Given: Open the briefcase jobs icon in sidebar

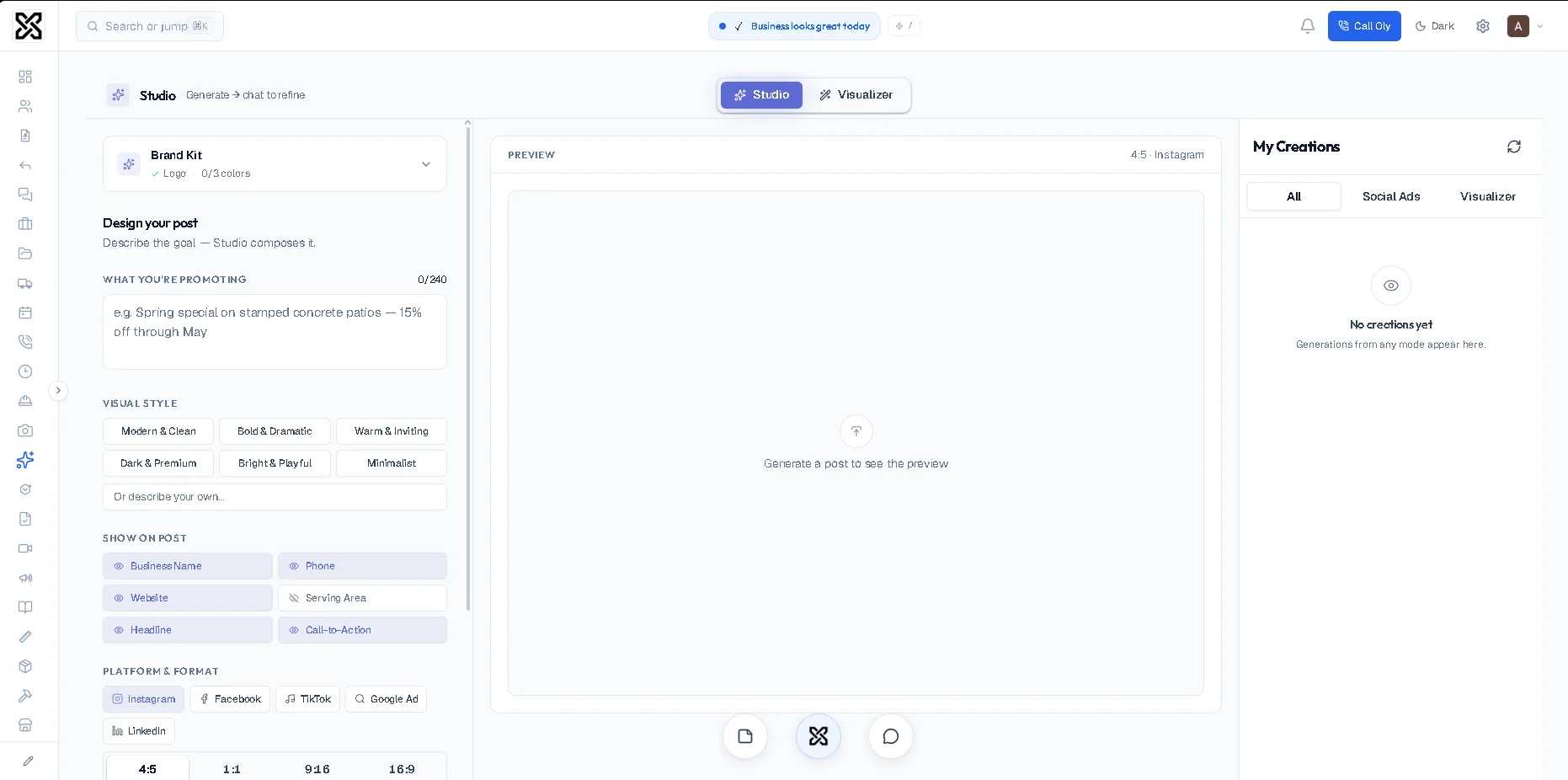Looking at the screenshot, I should tap(25, 224).
